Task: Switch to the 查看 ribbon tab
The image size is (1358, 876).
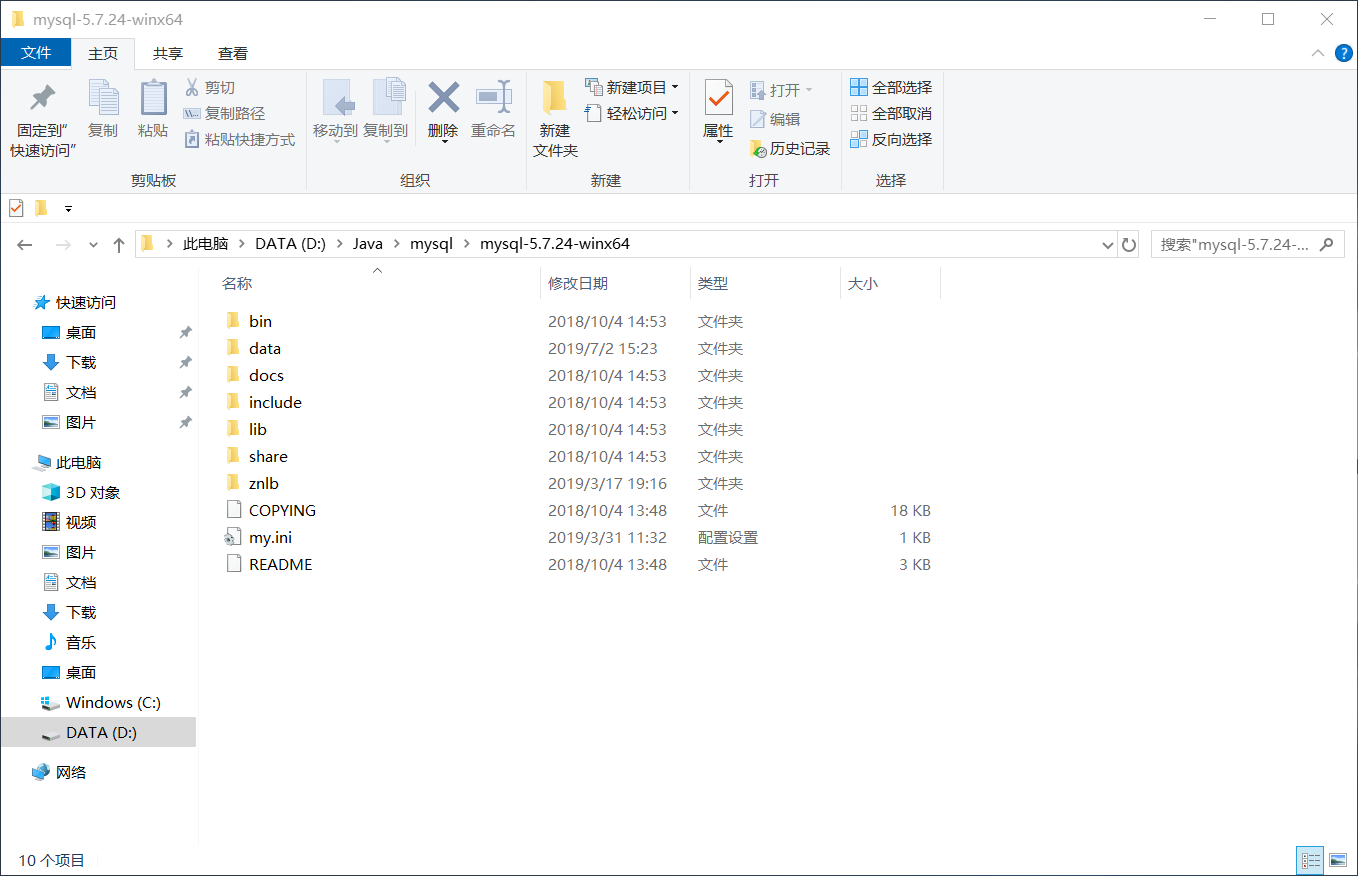Action: tap(232, 53)
